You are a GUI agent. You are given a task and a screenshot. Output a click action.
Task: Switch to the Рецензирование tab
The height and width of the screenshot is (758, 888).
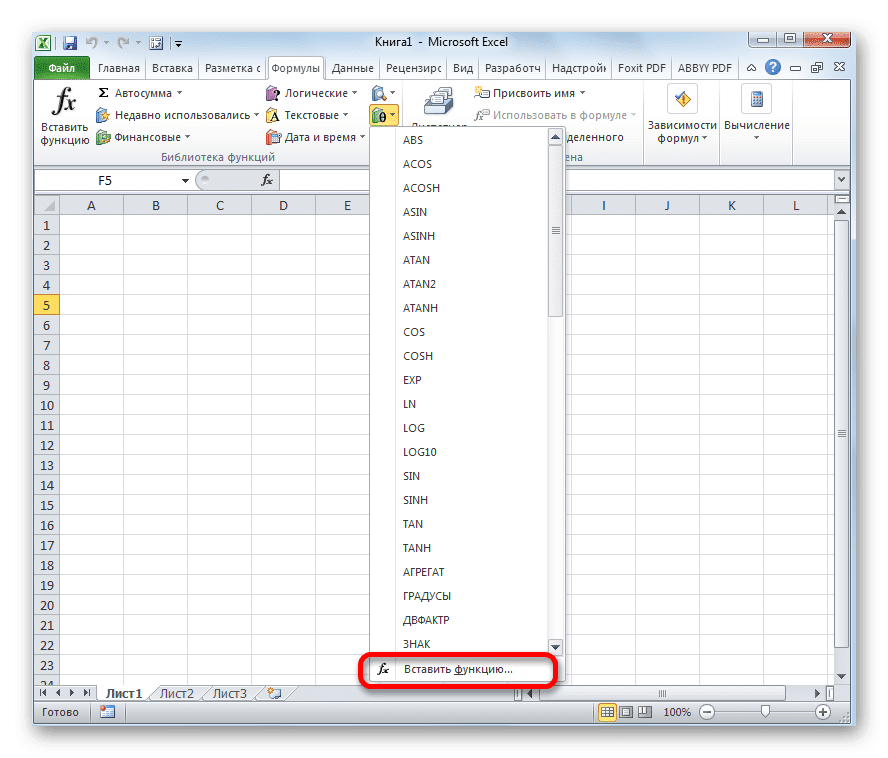[x=413, y=68]
